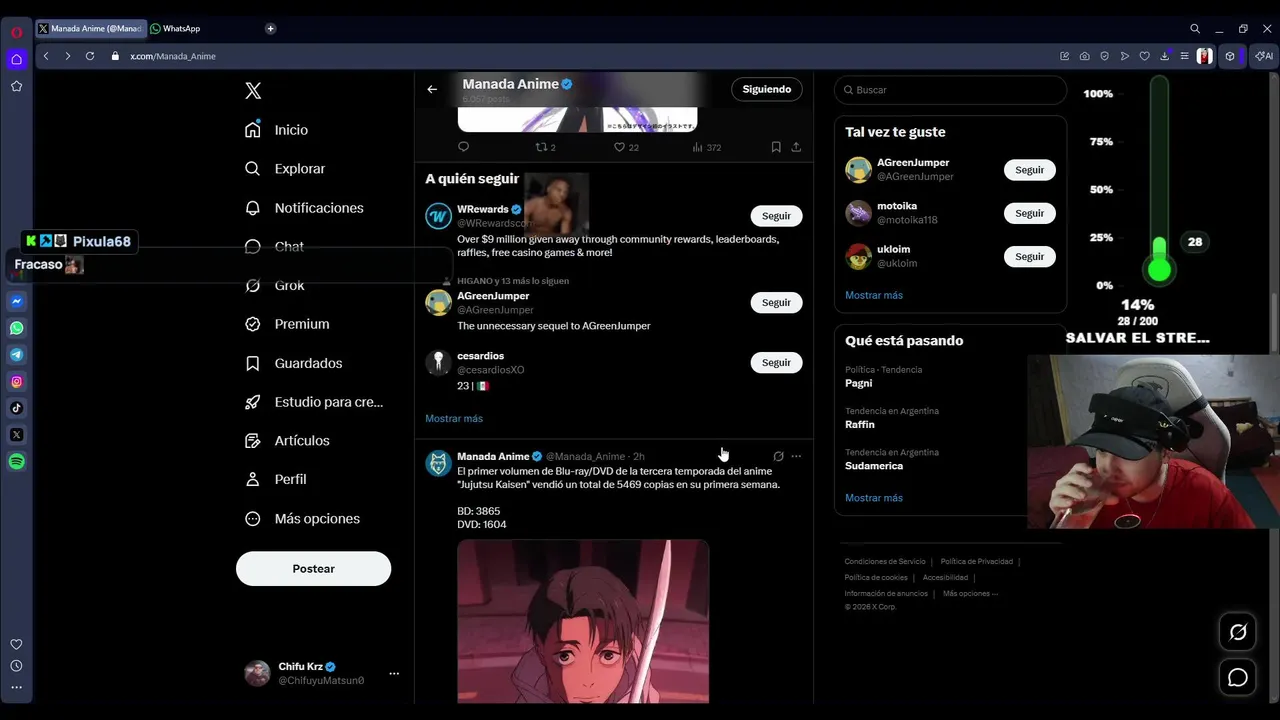
Task: Click sidebar heart icon at bottom
Action: click(x=16, y=644)
